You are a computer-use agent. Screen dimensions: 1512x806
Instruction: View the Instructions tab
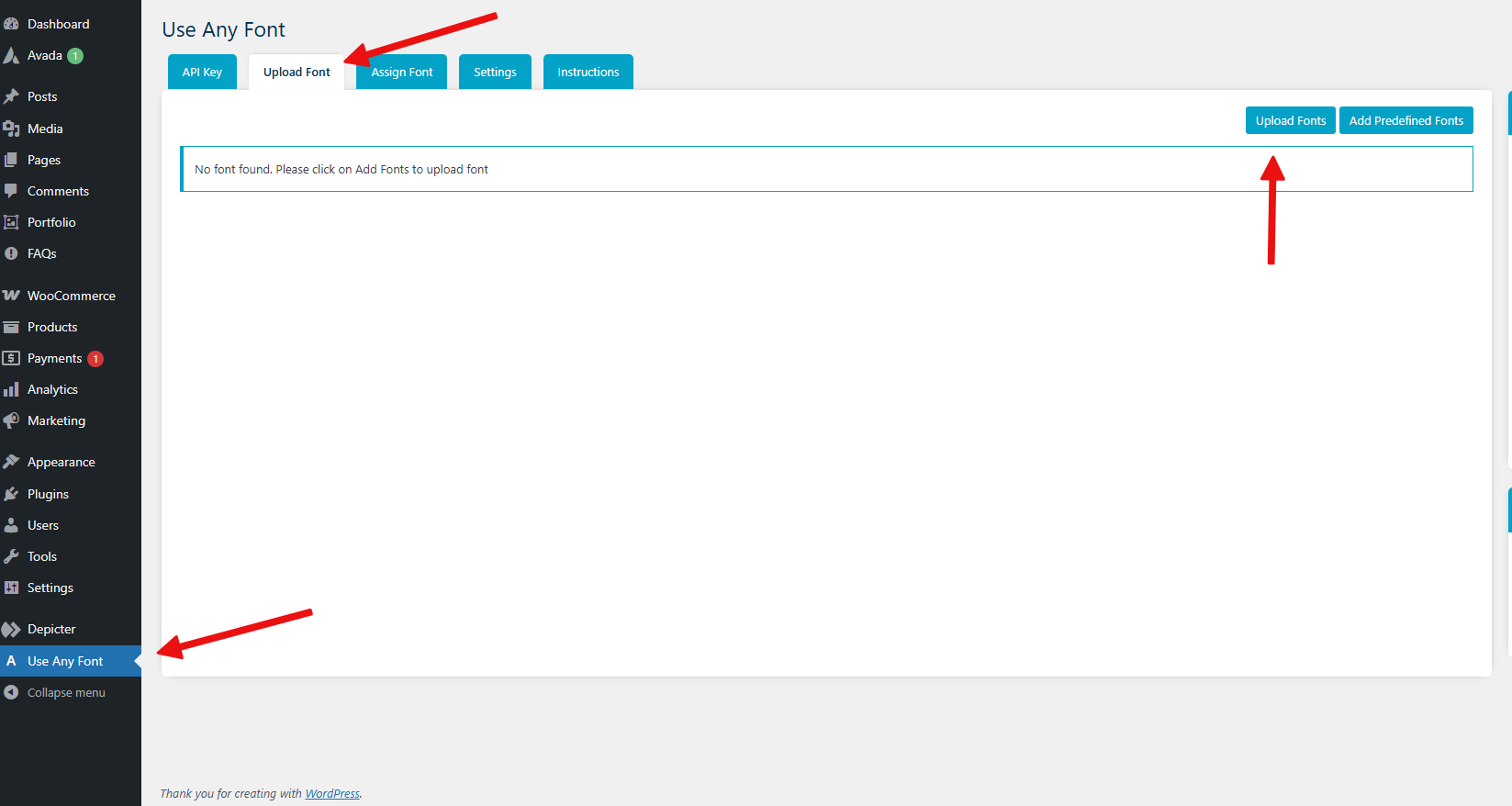coord(588,72)
